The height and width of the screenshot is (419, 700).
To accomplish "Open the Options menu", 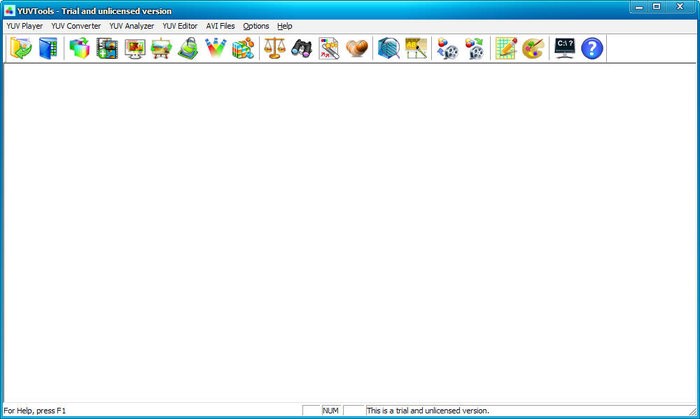I will coord(256,26).
